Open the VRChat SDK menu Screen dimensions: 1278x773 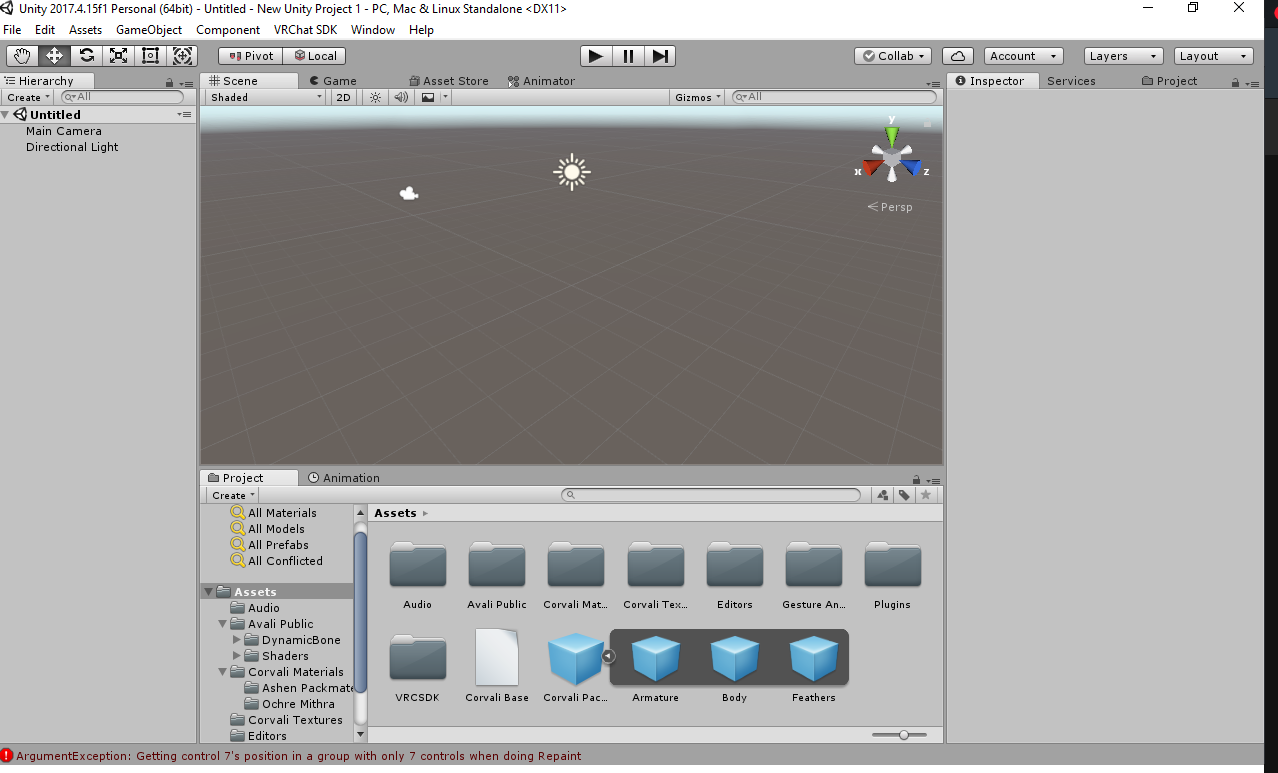pyautogui.click(x=305, y=30)
